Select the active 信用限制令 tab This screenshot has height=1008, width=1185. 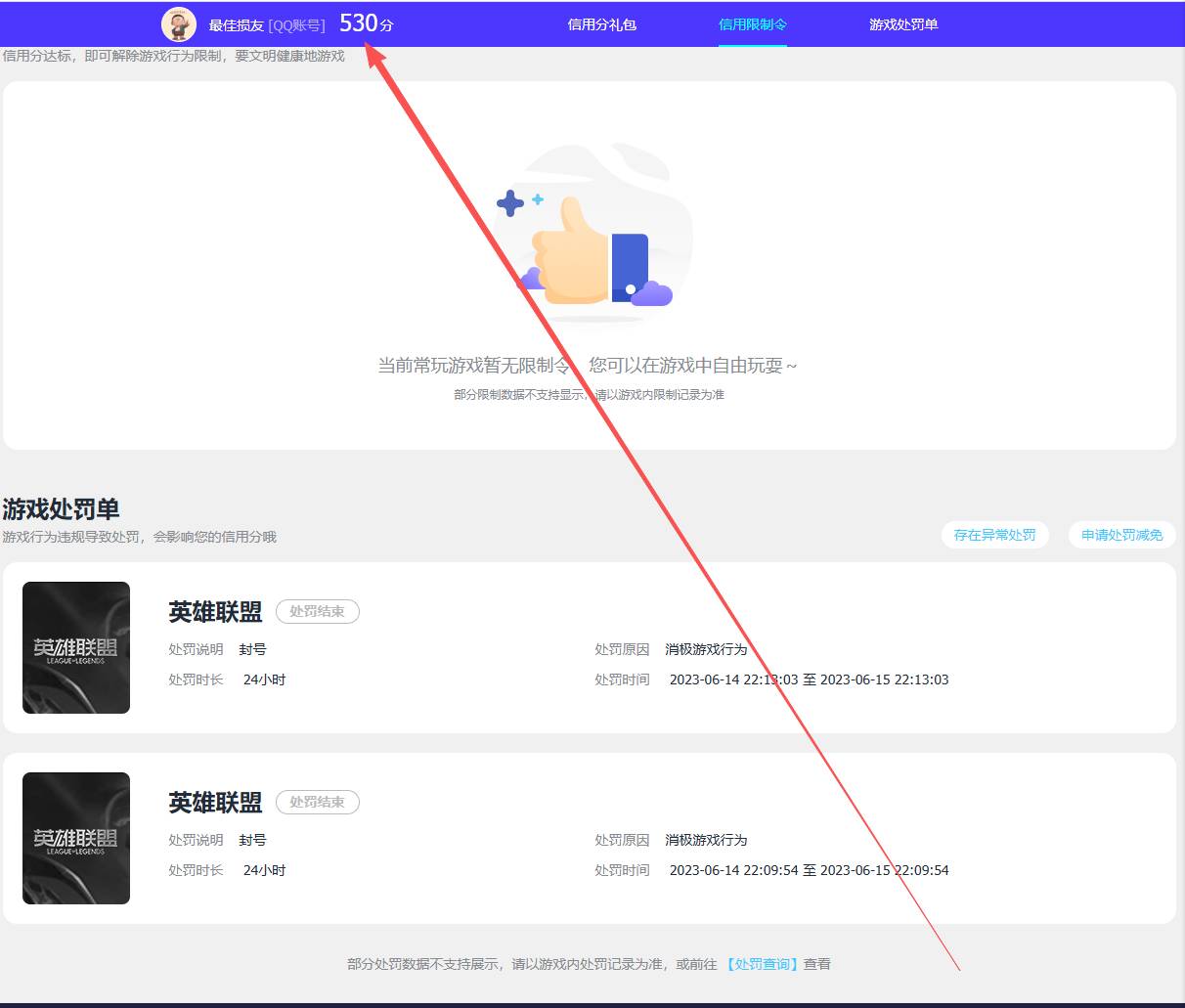752,24
